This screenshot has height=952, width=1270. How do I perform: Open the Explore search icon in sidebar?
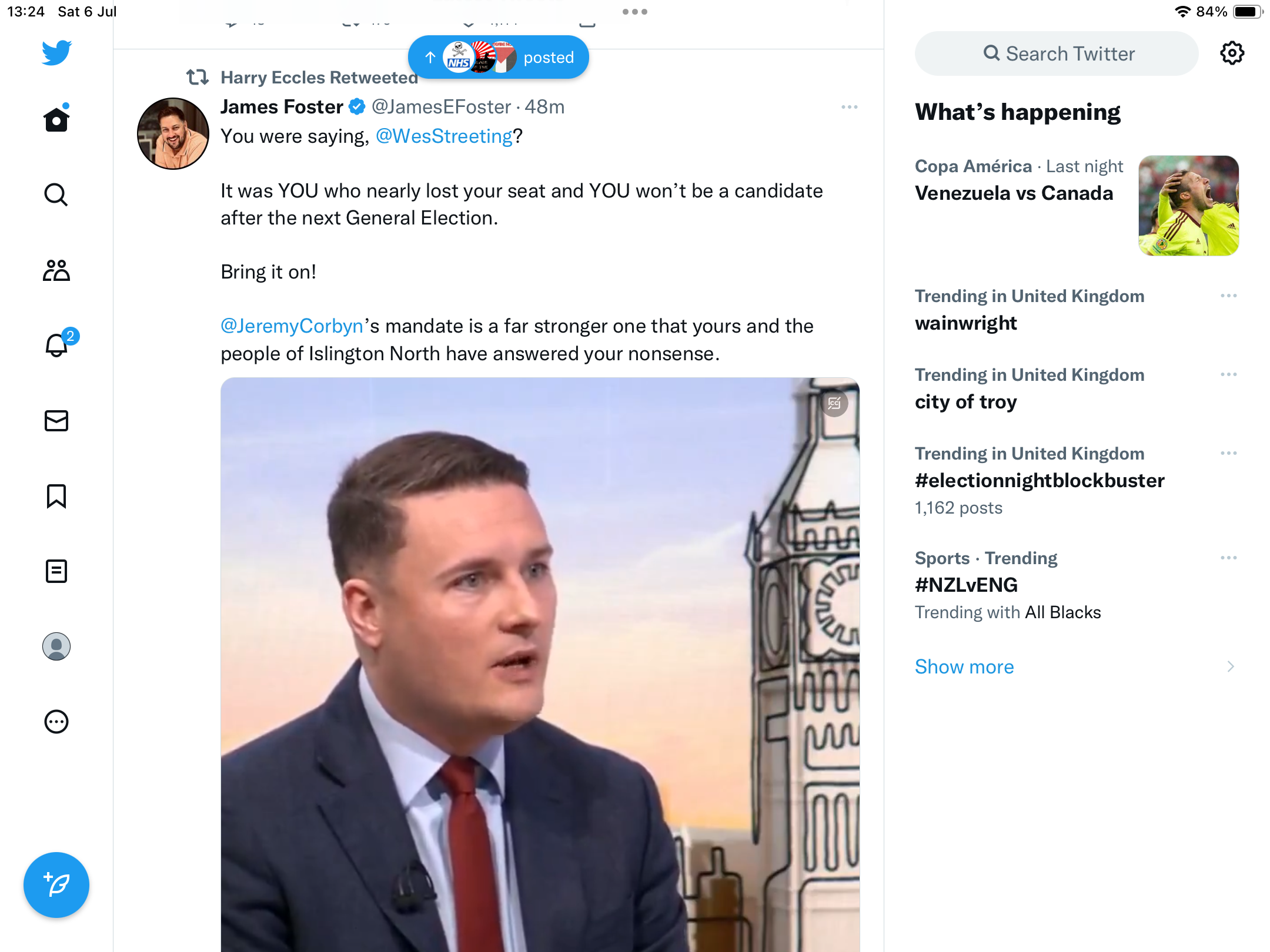click(56, 195)
